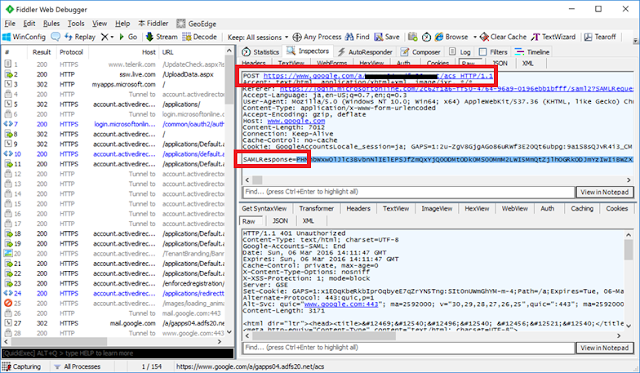Click the comment speech bubble icon

(x=55, y=37)
